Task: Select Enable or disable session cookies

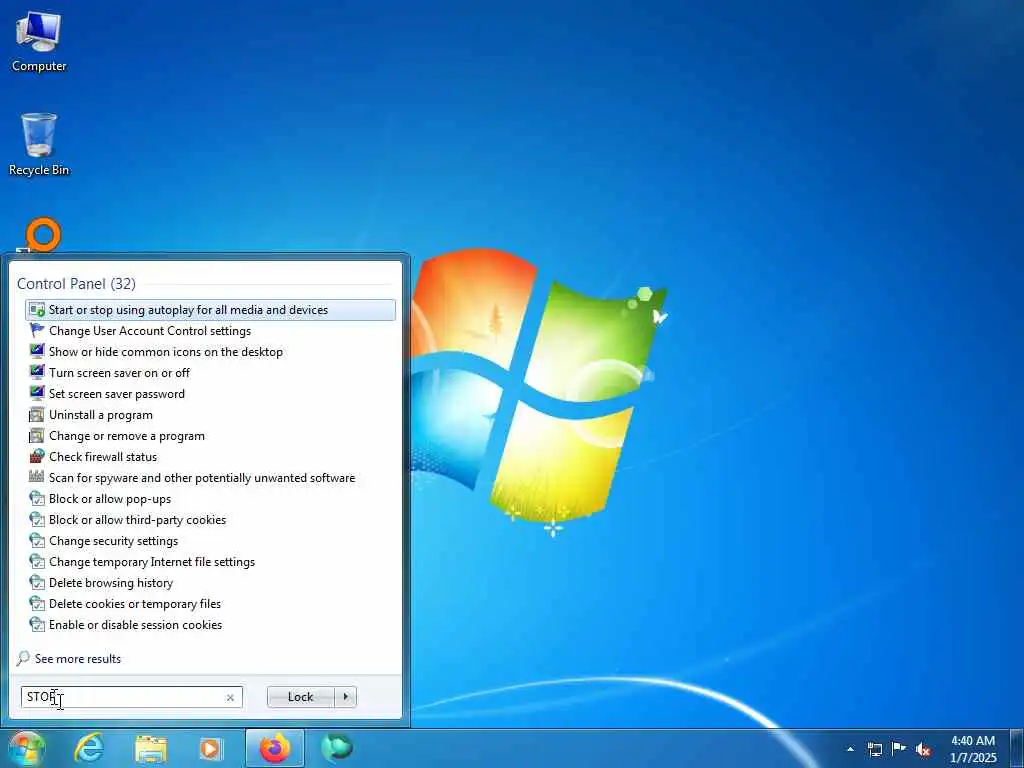Action: [x=210, y=624]
